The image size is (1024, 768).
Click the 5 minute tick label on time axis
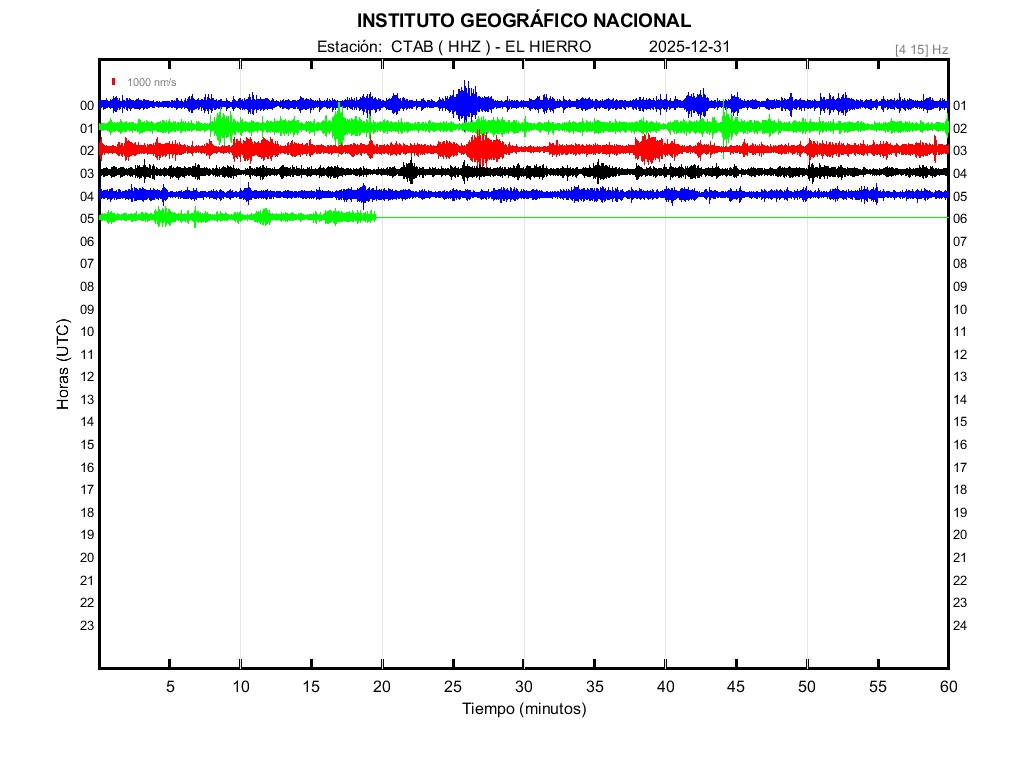coord(170,687)
